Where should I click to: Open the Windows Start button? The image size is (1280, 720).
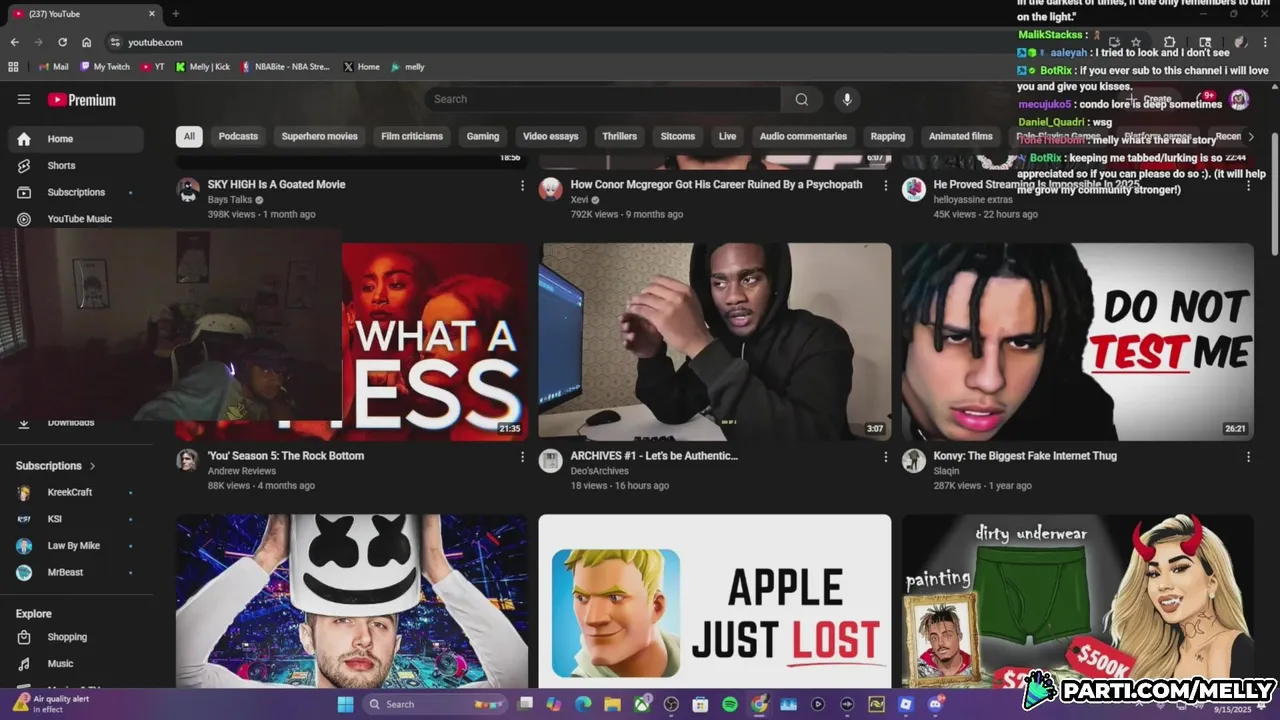pos(345,704)
